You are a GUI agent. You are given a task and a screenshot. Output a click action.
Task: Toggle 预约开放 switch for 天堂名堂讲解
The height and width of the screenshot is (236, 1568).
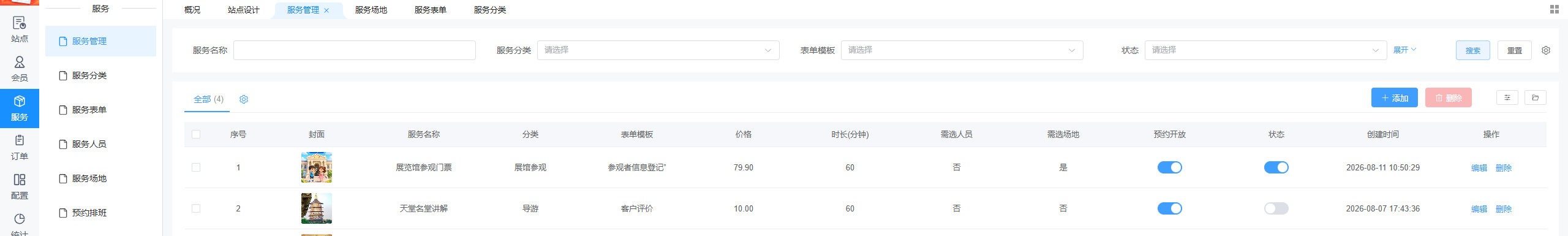1170,208
